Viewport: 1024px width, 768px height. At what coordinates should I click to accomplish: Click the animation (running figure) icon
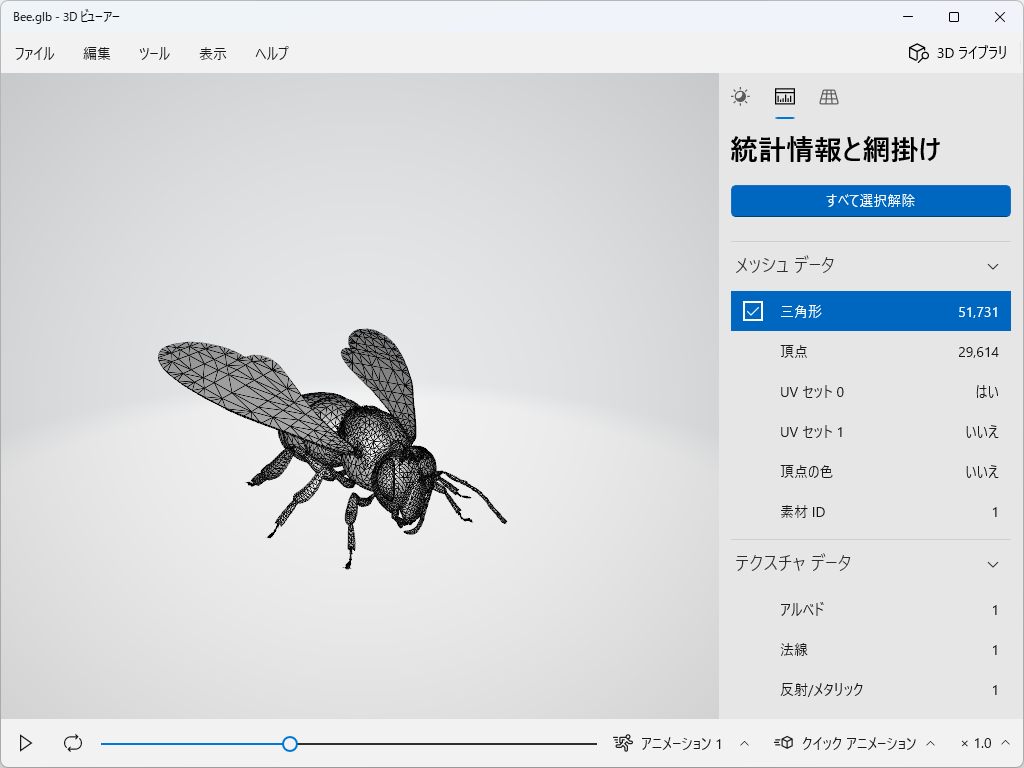pos(625,743)
